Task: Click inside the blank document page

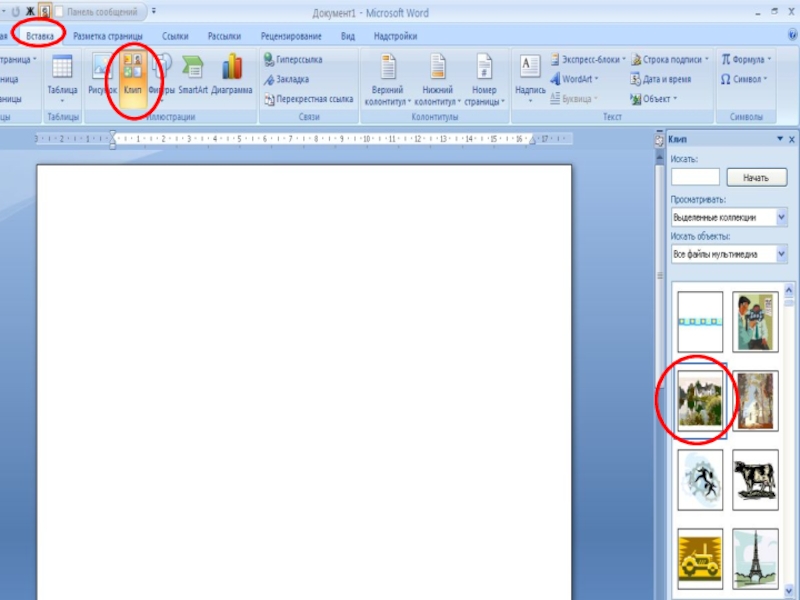Action: coord(304,382)
